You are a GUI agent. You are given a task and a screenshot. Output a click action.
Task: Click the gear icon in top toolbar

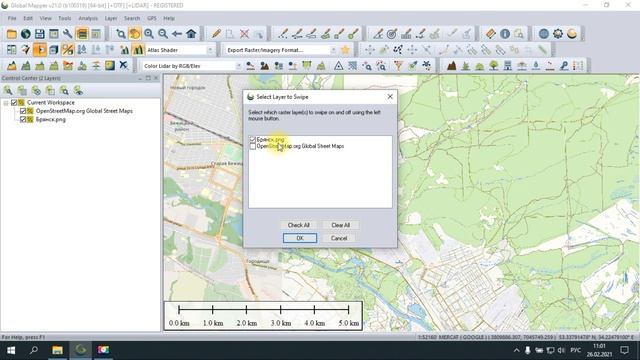pos(558,34)
